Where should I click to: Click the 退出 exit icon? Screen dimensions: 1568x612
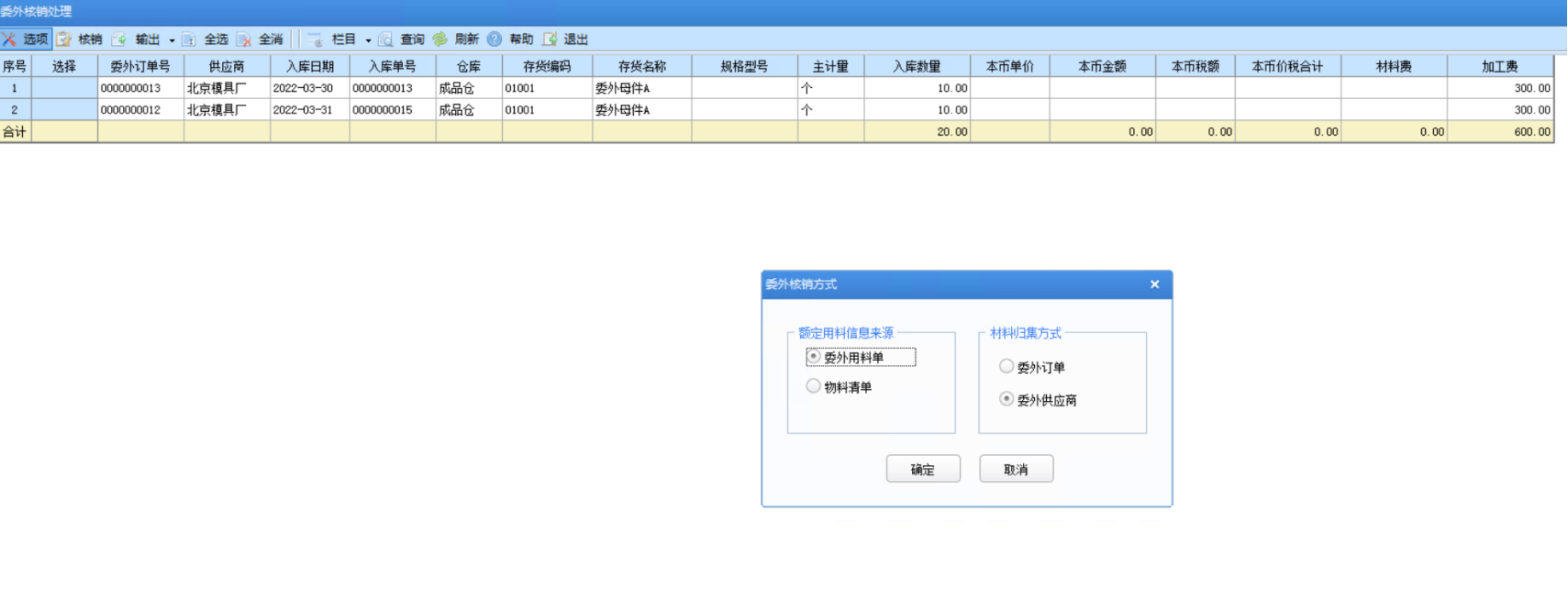[550, 39]
